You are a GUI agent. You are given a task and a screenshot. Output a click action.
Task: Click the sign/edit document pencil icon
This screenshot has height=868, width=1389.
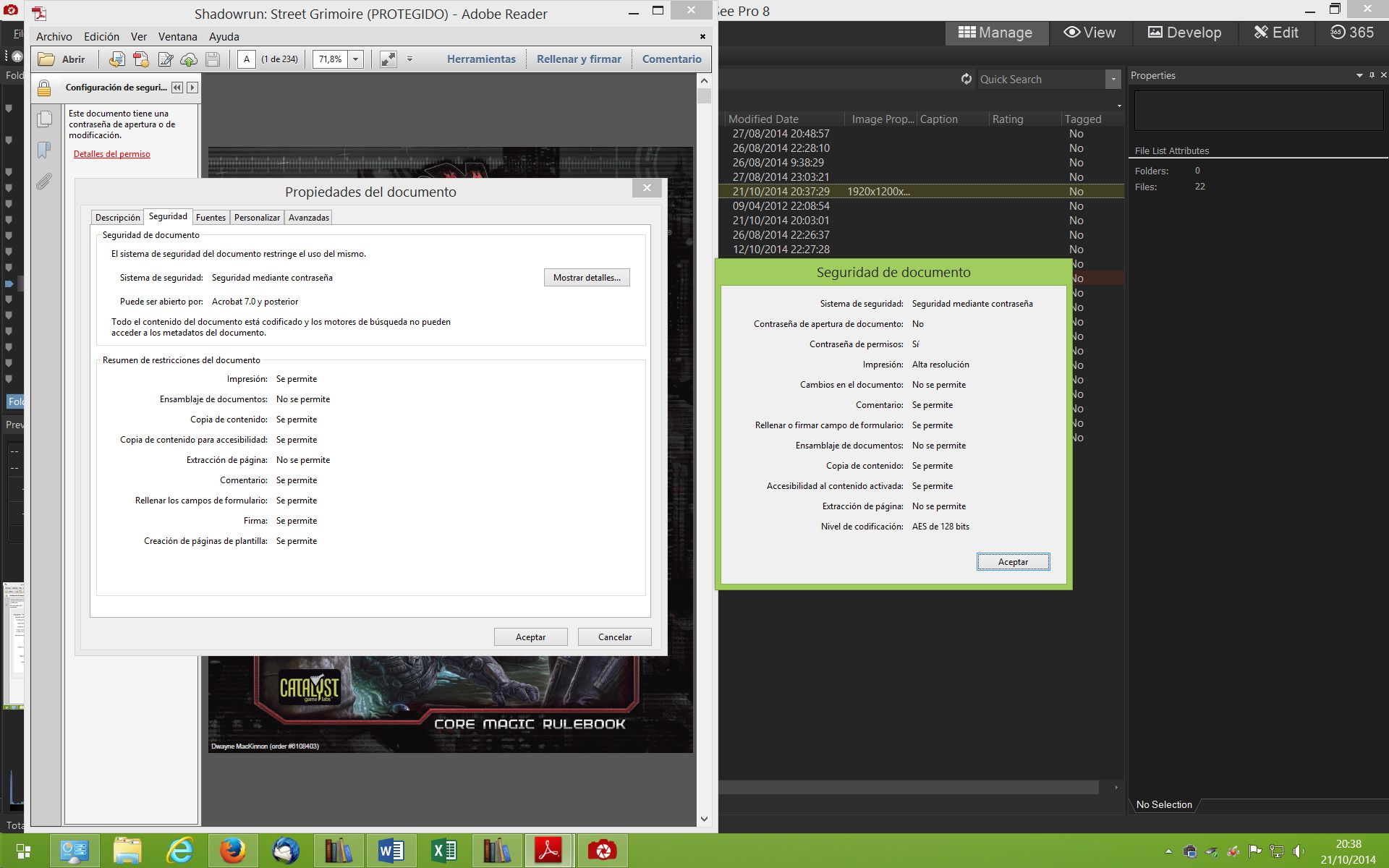coord(166,59)
